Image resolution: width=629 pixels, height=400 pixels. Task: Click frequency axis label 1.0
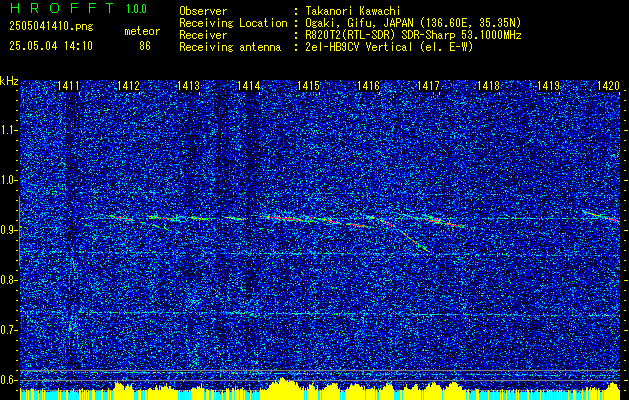9,180
